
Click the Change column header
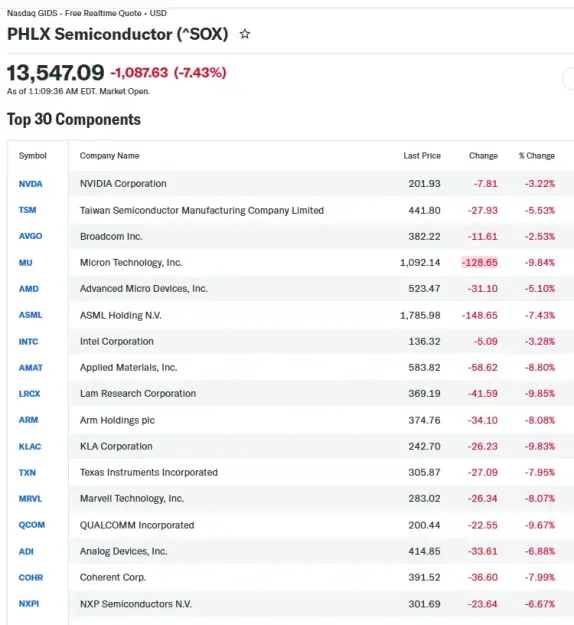(x=483, y=156)
